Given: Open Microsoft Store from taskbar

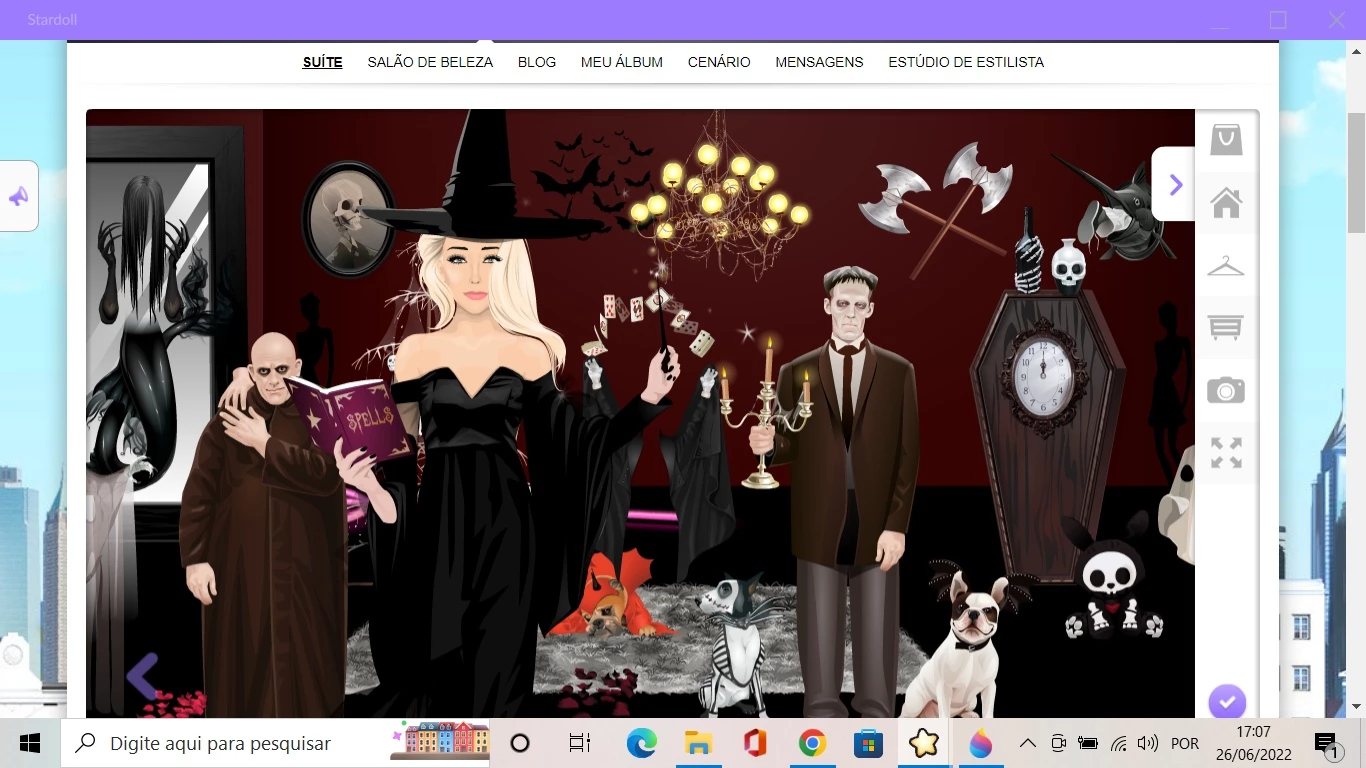Looking at the screenshot, I should tap(868, 743).
